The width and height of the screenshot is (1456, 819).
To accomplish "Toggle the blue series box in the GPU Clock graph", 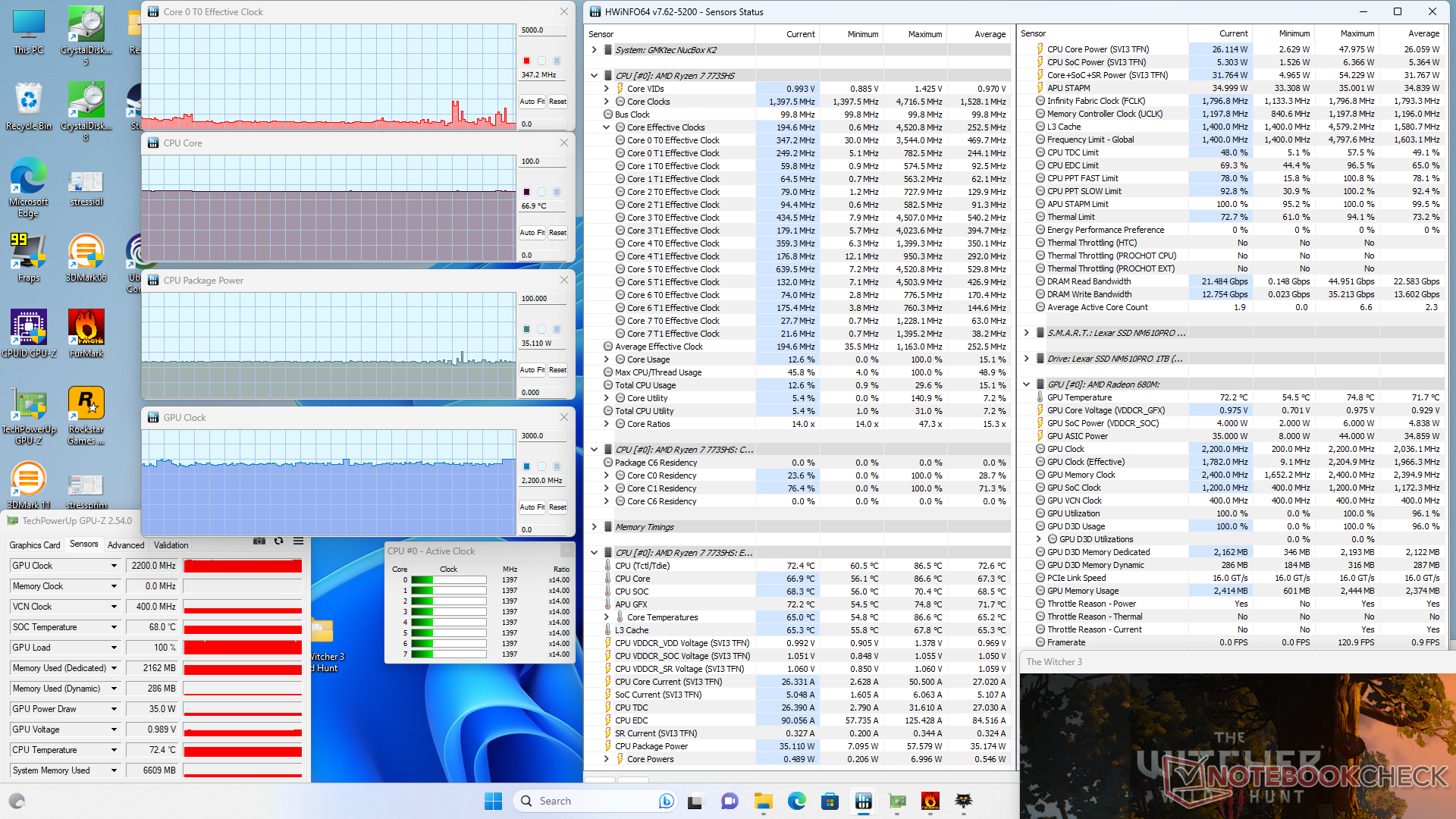I will point(526,466).
